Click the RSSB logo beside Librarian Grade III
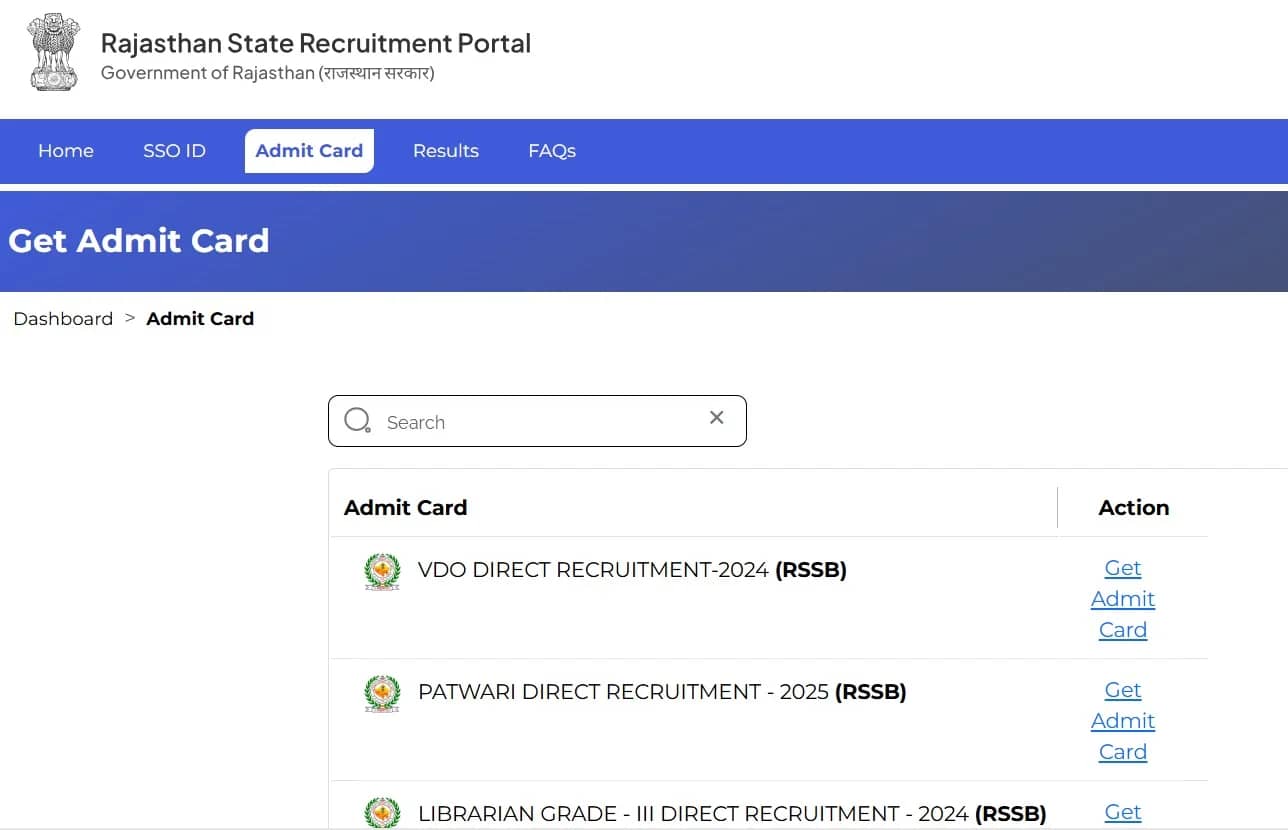 [382, 813]
